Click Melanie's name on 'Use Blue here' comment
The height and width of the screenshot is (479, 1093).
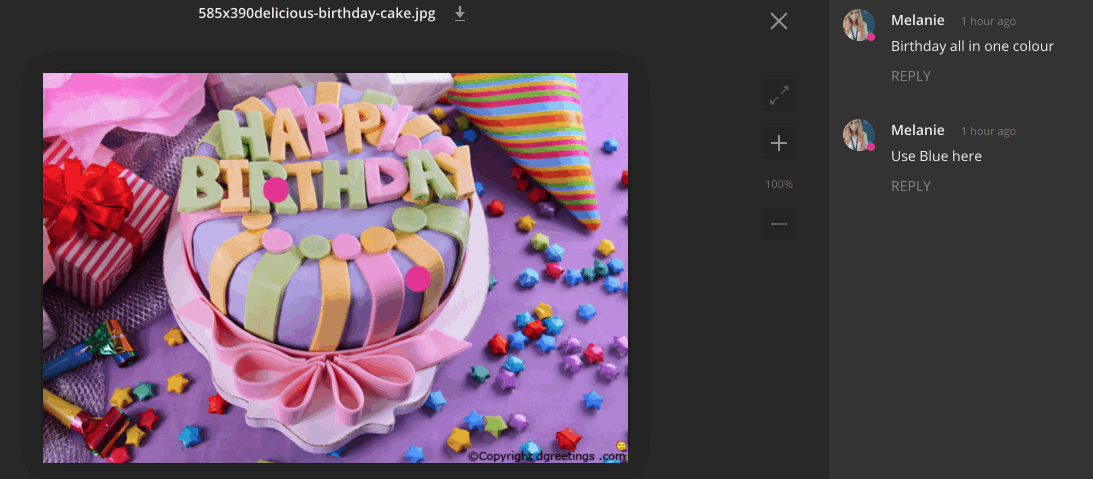[917, 130]
